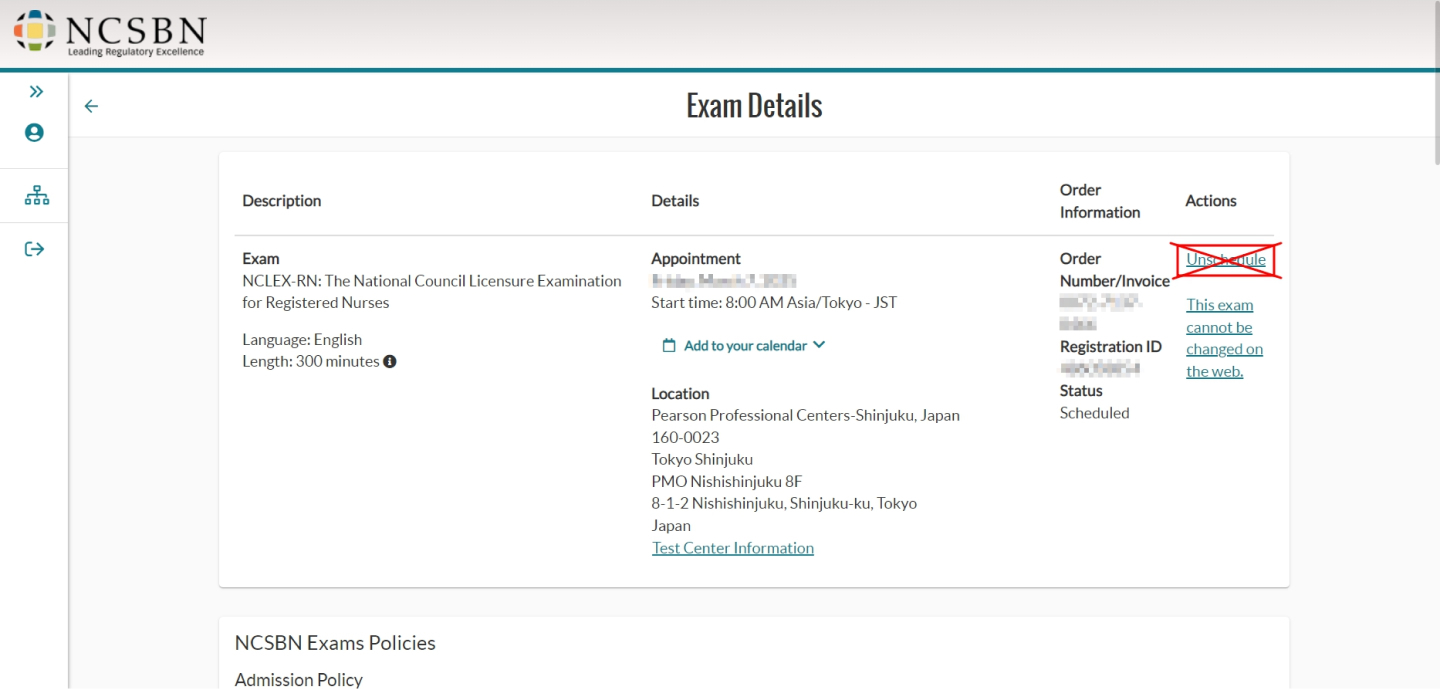Image resolution: width=1440 pixels, height=689 pixels.
Task: Expand Add to your calendar dropdown
Action: coord(744,345)
